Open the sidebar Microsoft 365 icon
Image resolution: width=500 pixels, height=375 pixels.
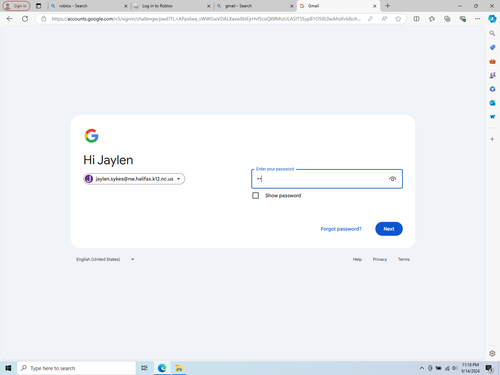[492, 89]
